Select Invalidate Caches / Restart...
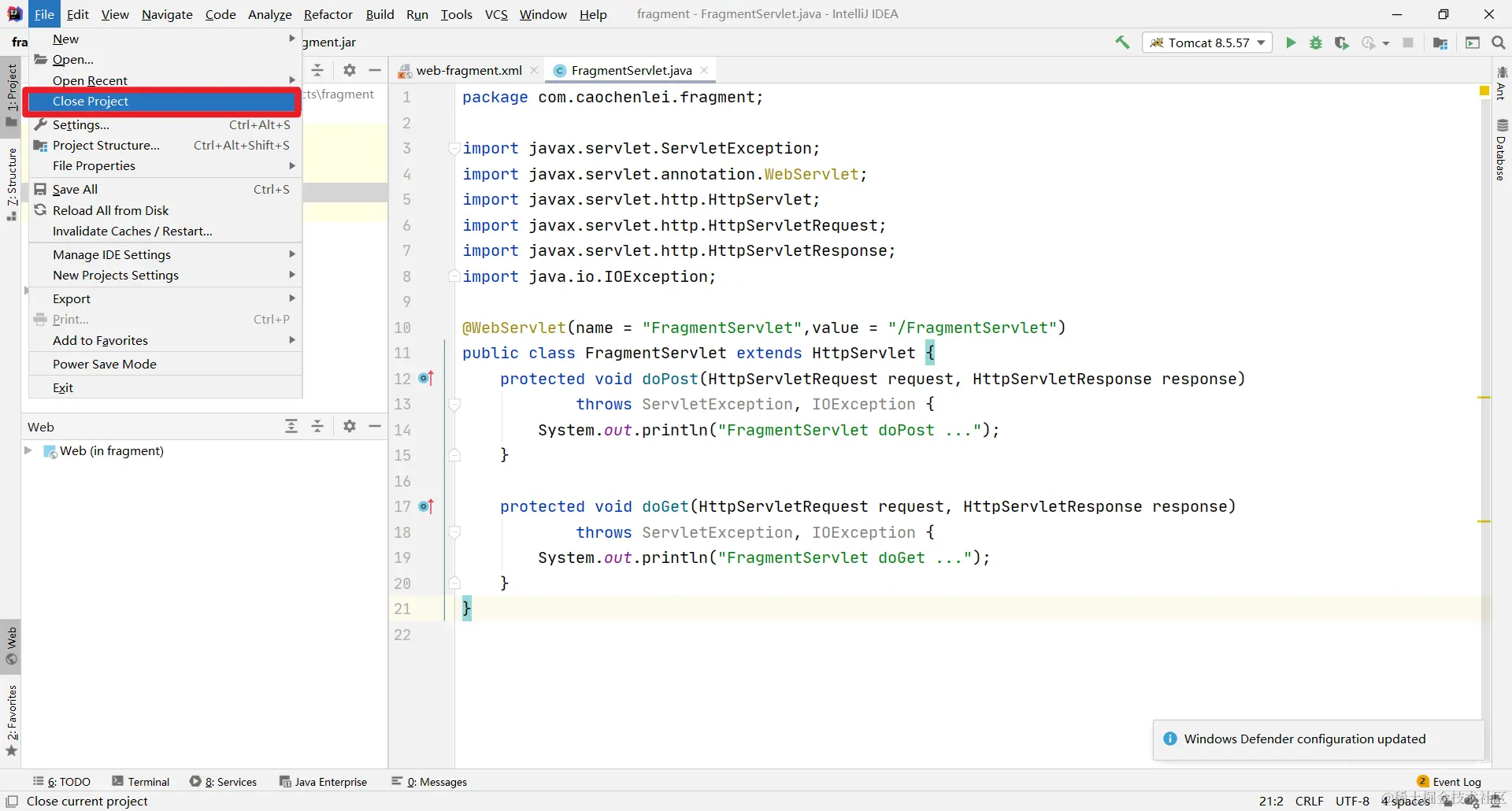Viewport: 1512px width, 811px height. point(165,231)
